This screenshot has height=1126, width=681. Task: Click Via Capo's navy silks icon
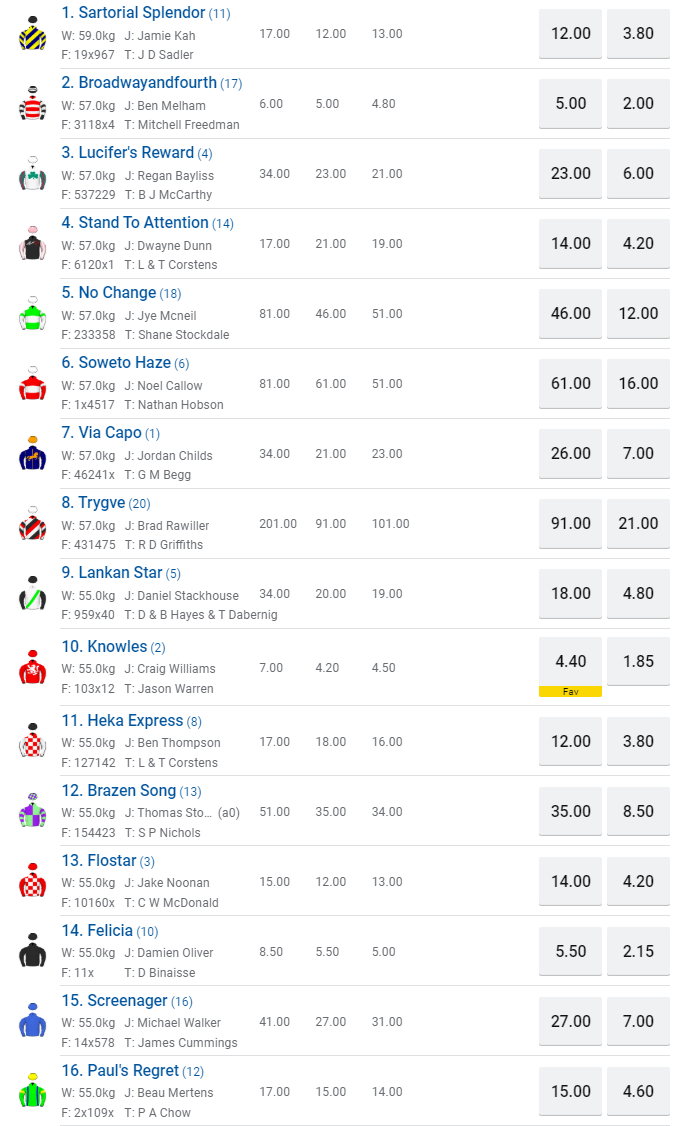33,454
